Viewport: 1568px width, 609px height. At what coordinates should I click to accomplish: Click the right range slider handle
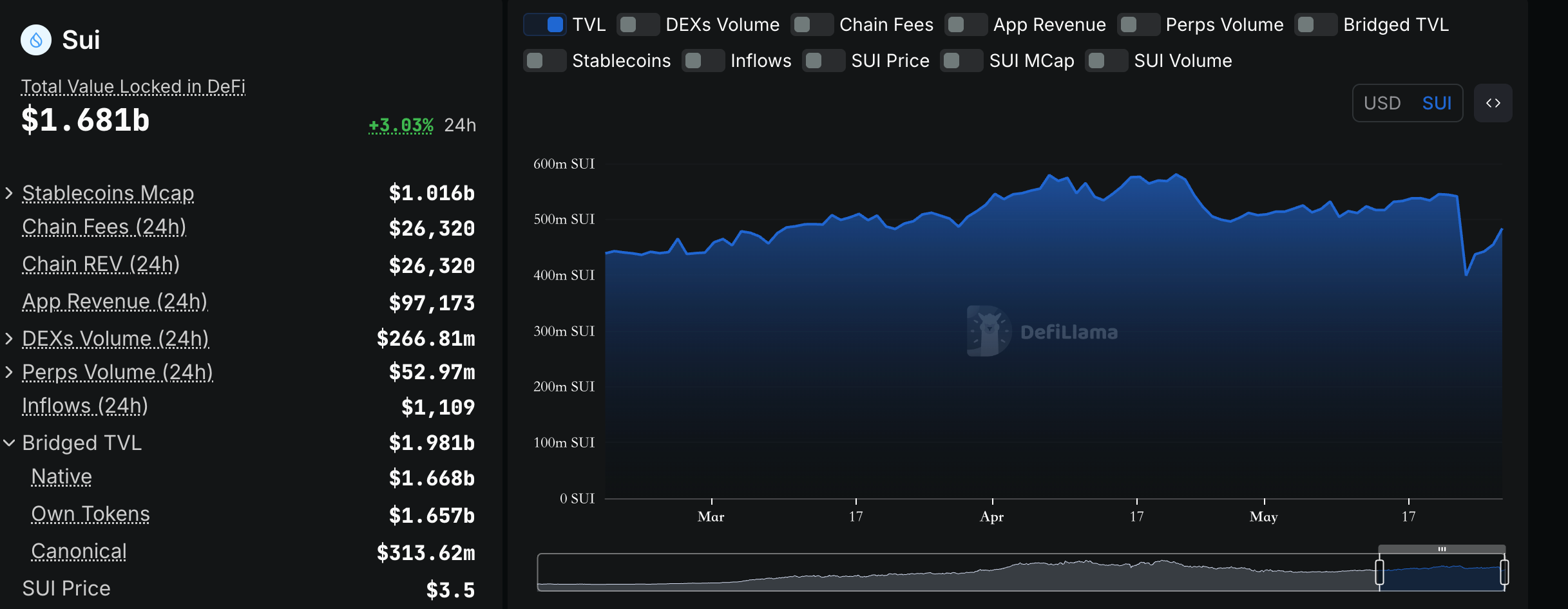[x=1504, y=572]
